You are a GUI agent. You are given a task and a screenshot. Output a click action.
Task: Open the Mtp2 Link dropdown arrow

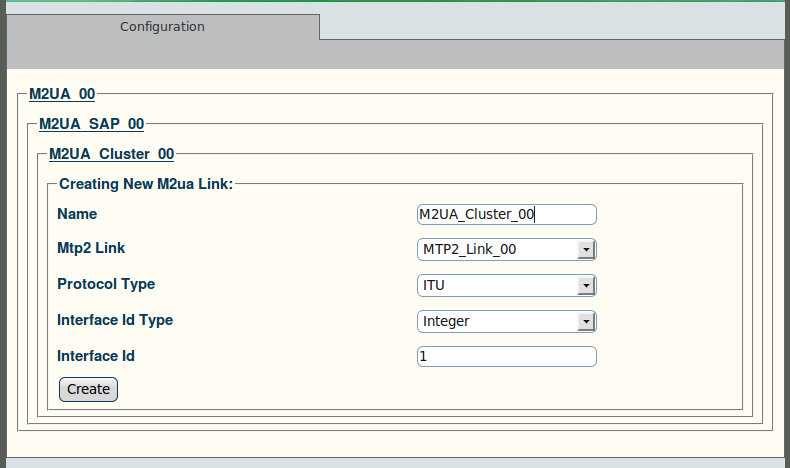click(586, 250)
